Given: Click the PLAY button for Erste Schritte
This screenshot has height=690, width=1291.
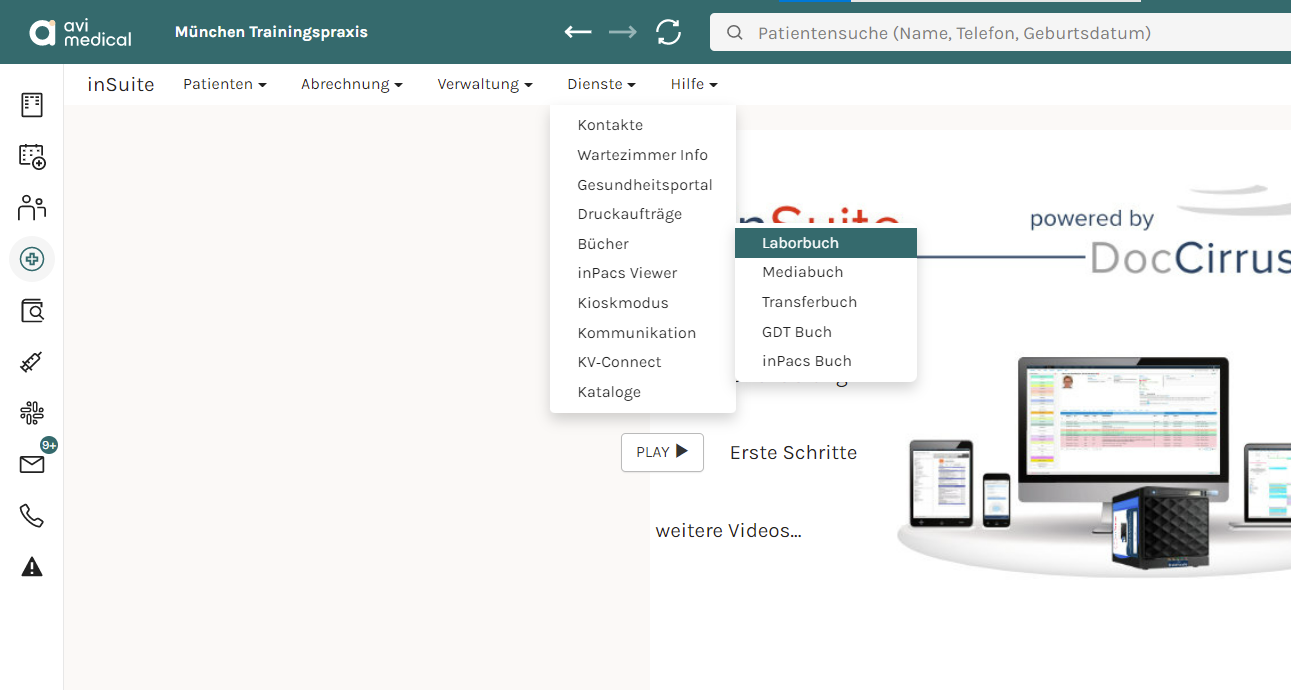Looking at the screenshot, I should point(662,452).
